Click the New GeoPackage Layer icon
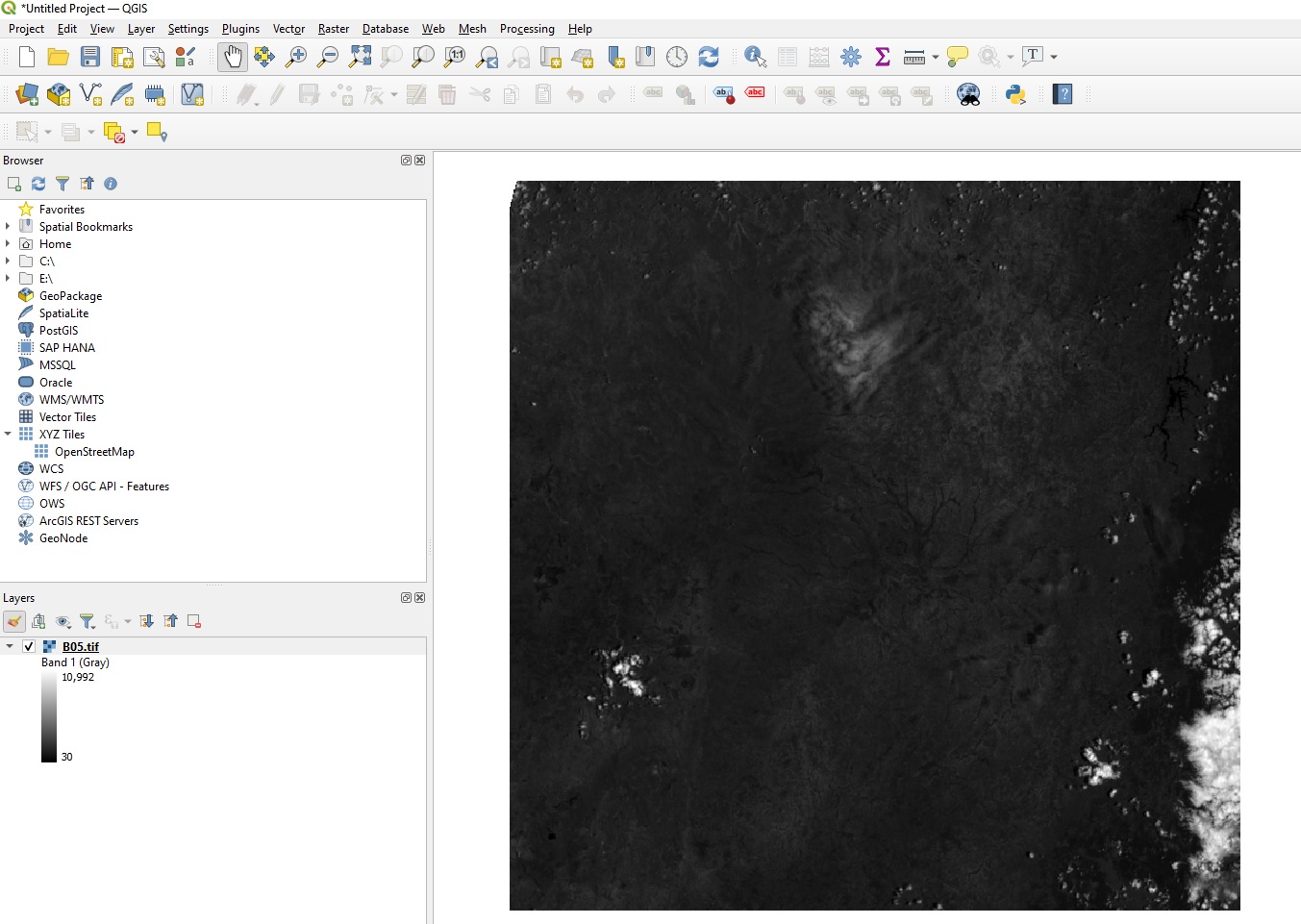 click(59, 94)
